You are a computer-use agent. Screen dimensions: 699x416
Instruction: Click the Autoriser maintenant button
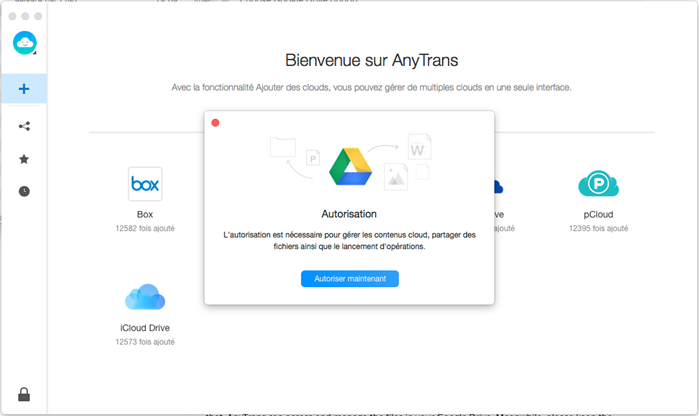click(350, 279)
